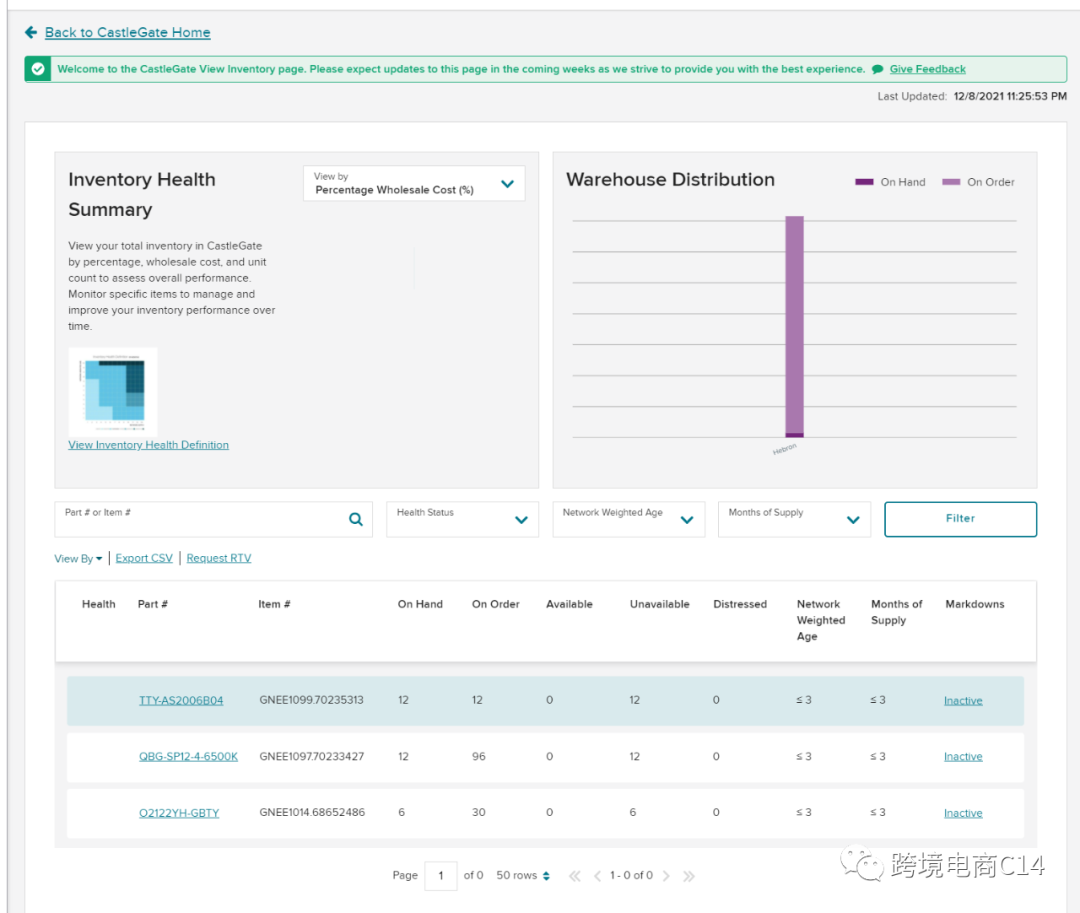Click the page number input field
The height and width of the screenshot is (913, 1080).
440,876
